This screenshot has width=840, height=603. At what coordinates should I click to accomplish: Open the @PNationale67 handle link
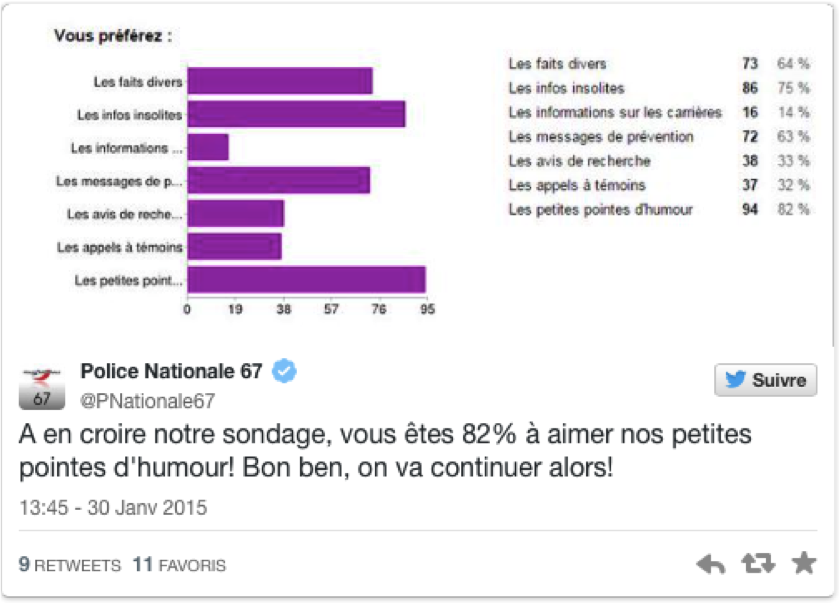(x=147, y=401)
